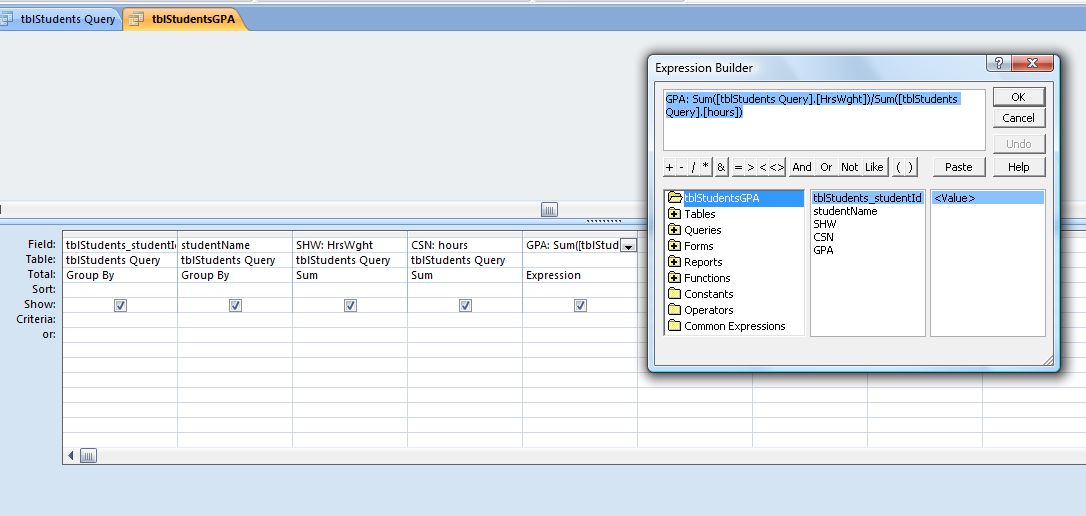Click the Expression Builder help question mark
1086x516 pixels.
(997, 64)
